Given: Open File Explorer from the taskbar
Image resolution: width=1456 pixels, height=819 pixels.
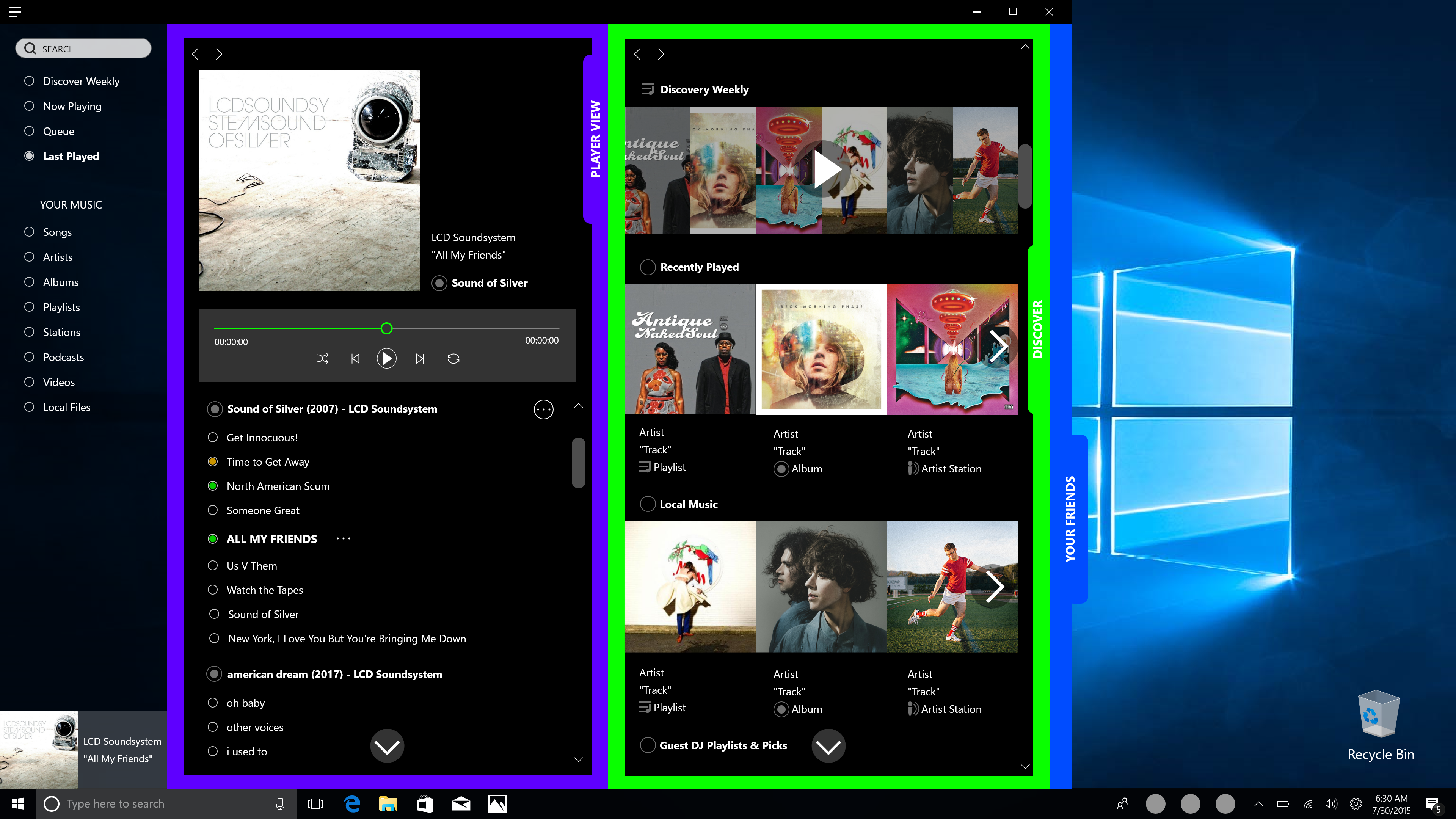Looking at the screenshot, I should coord(388,804).
